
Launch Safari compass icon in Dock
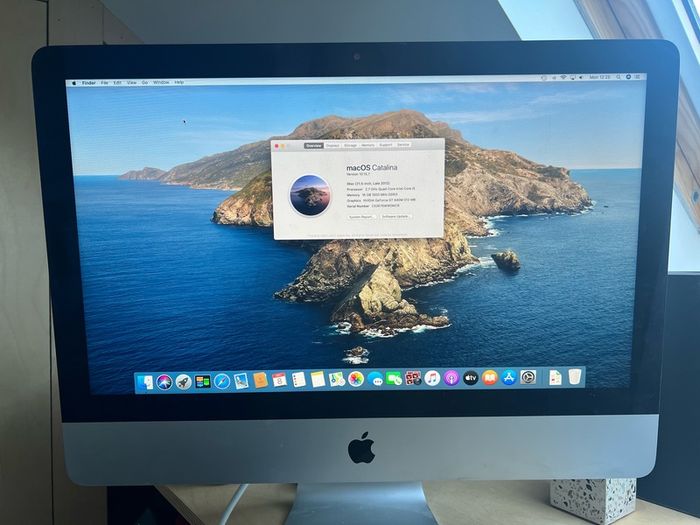[x=222, y=381]
